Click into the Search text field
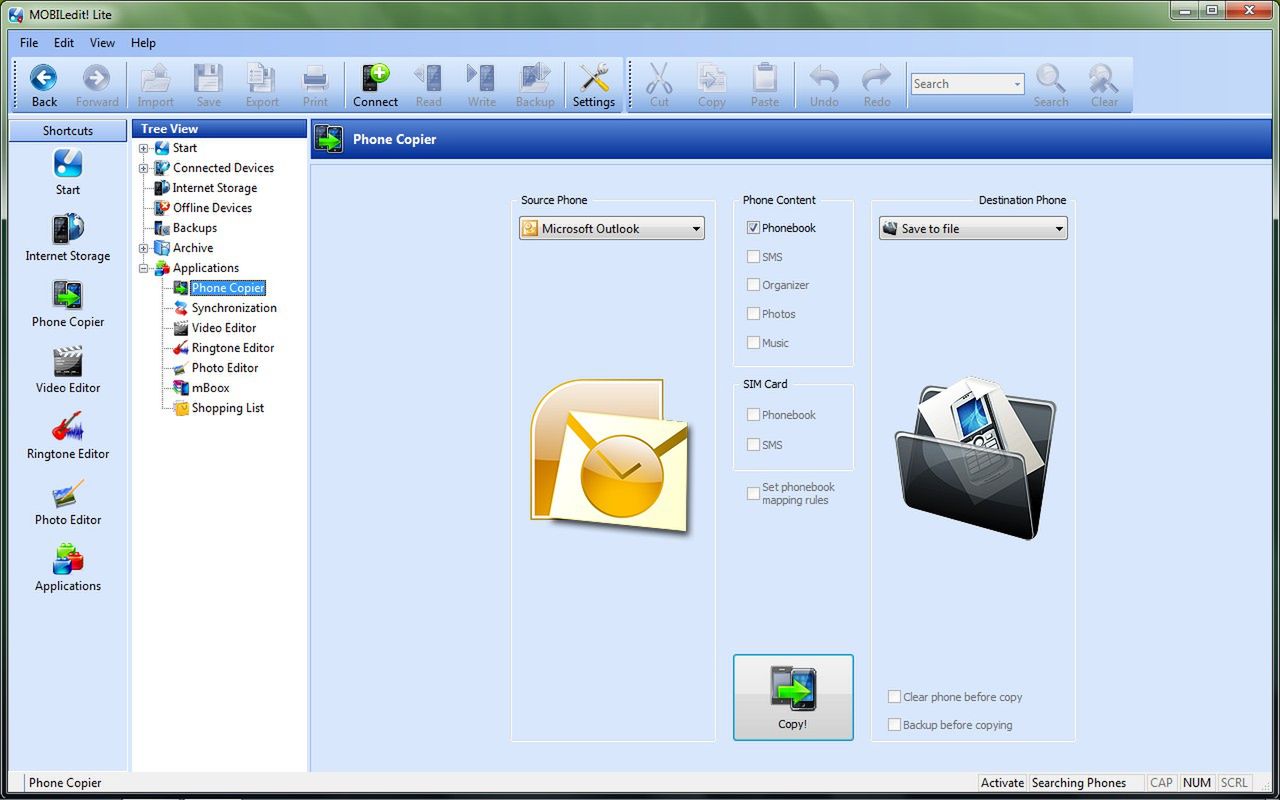The width and height of the screenshot is (1280, 800). pos(960,85)
